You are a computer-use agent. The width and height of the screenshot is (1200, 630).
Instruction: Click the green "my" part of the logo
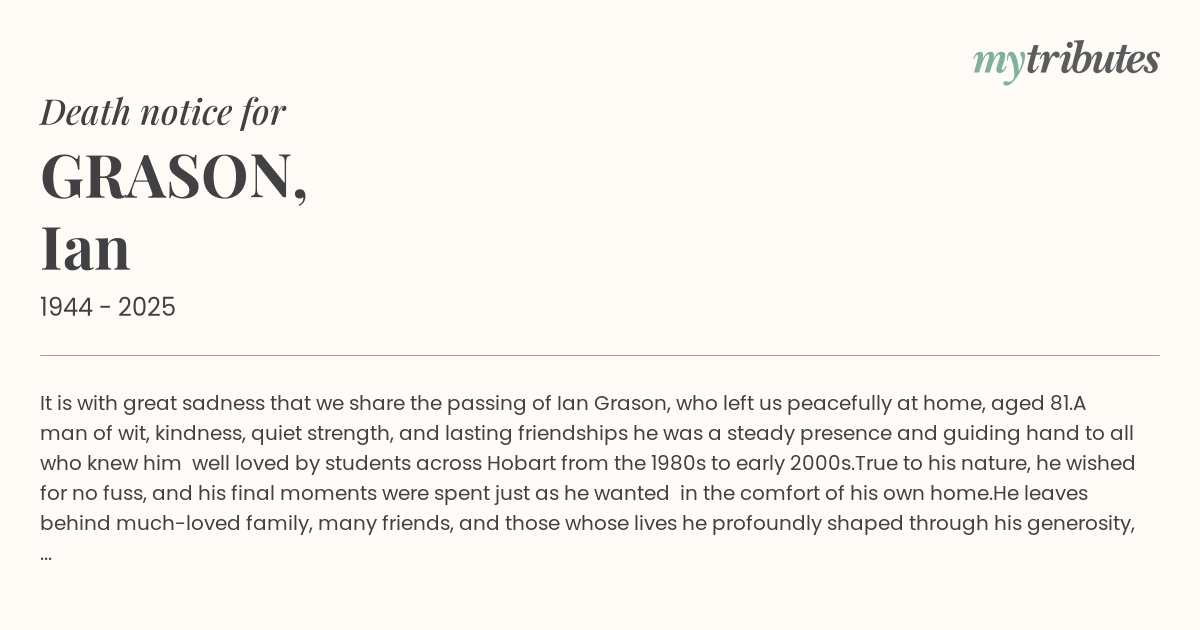point(998,62)
